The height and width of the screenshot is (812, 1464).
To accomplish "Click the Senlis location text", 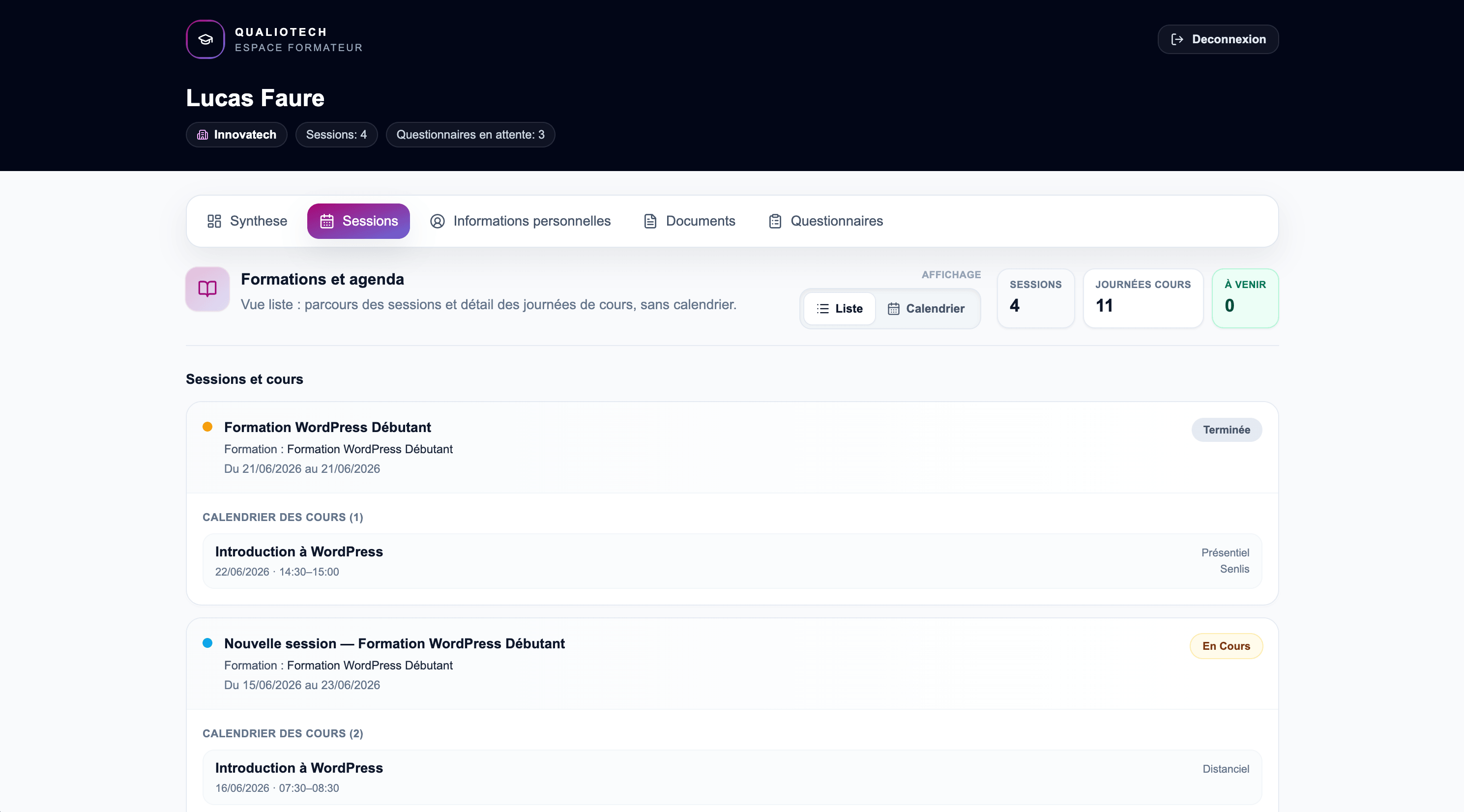I will pos(1234,569).
